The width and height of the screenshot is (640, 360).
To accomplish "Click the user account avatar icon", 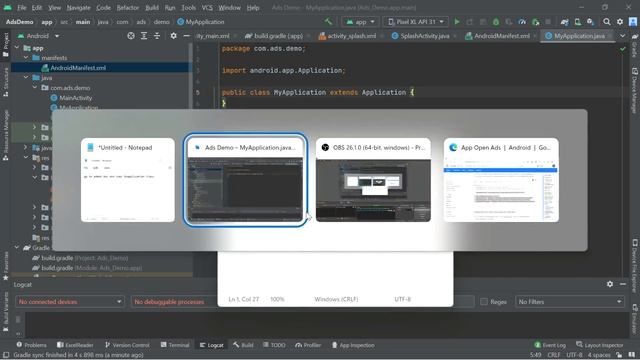I will (x=633, y=22).
